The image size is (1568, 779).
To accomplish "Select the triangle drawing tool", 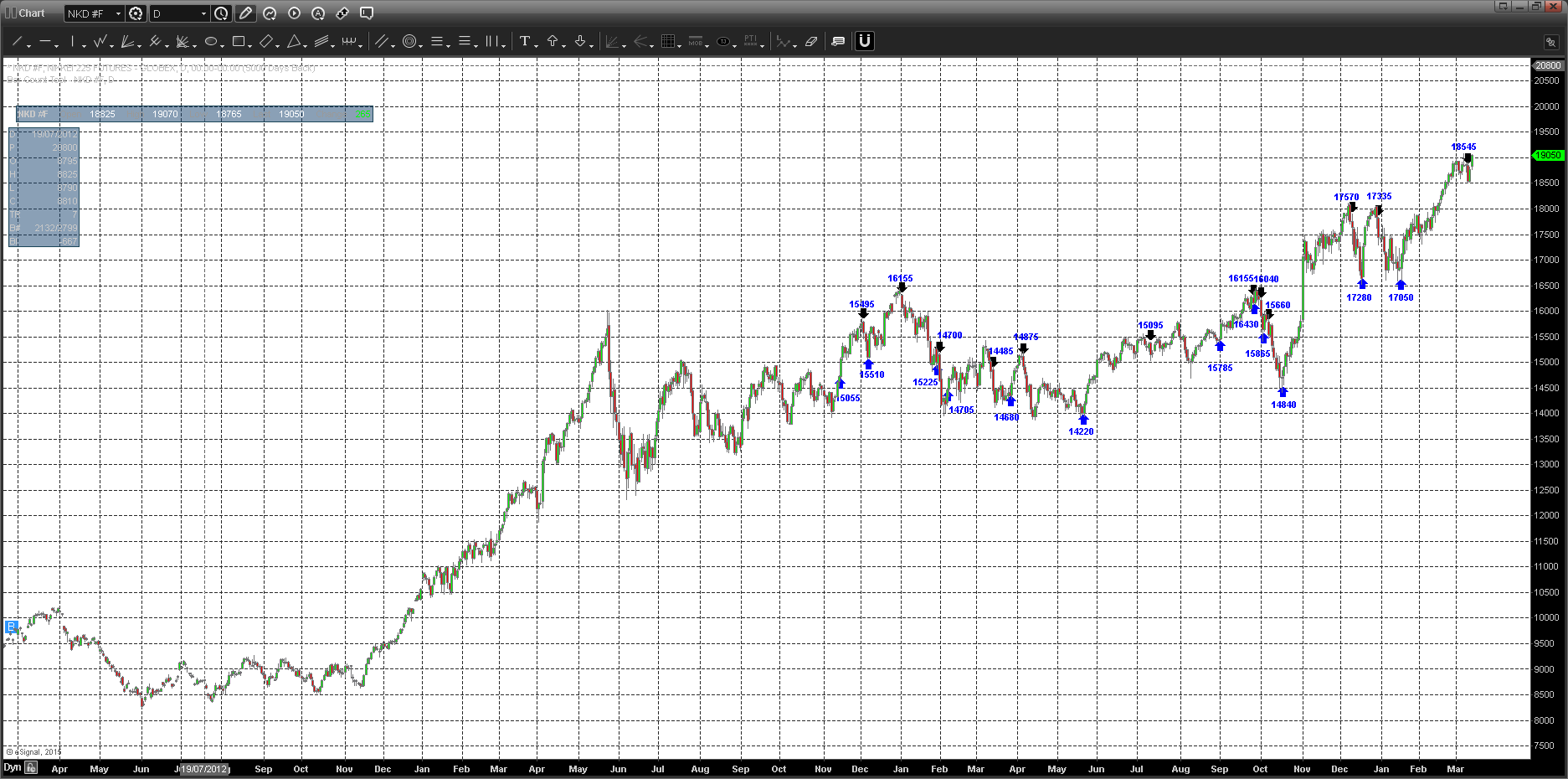I will tap(294, 41).
